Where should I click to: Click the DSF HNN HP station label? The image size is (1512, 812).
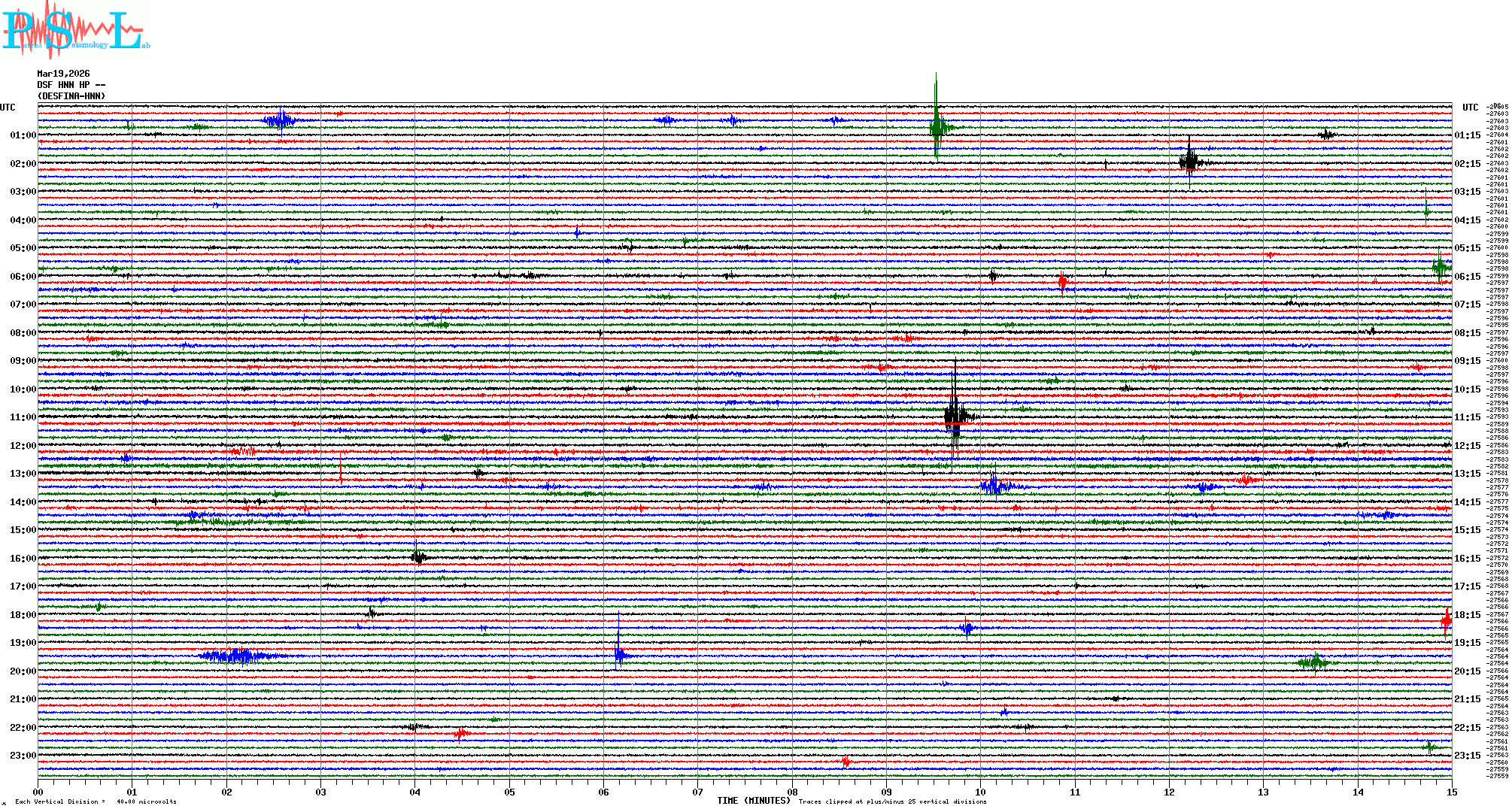[x=71, y=85]
